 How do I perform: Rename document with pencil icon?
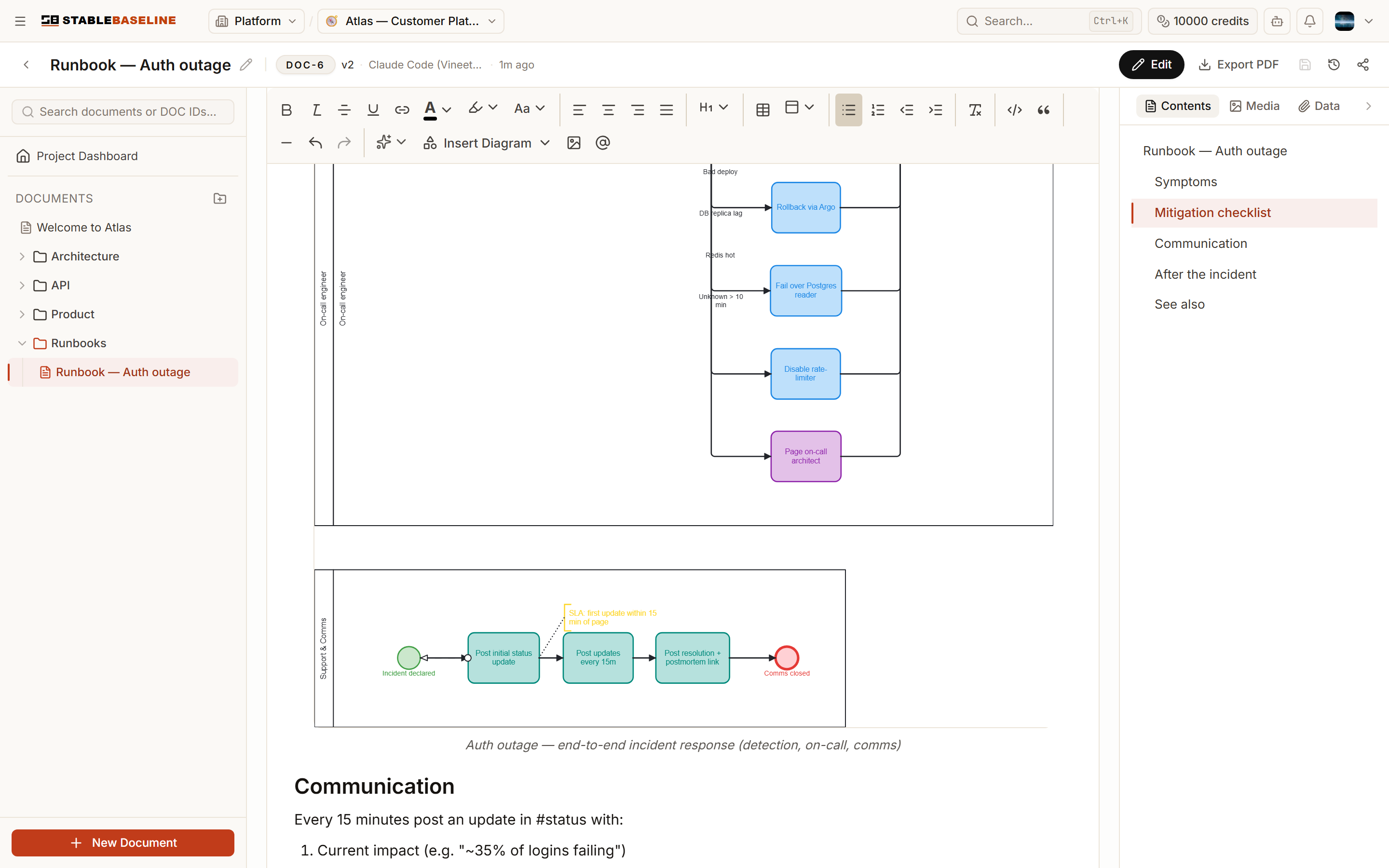point(245,65)
